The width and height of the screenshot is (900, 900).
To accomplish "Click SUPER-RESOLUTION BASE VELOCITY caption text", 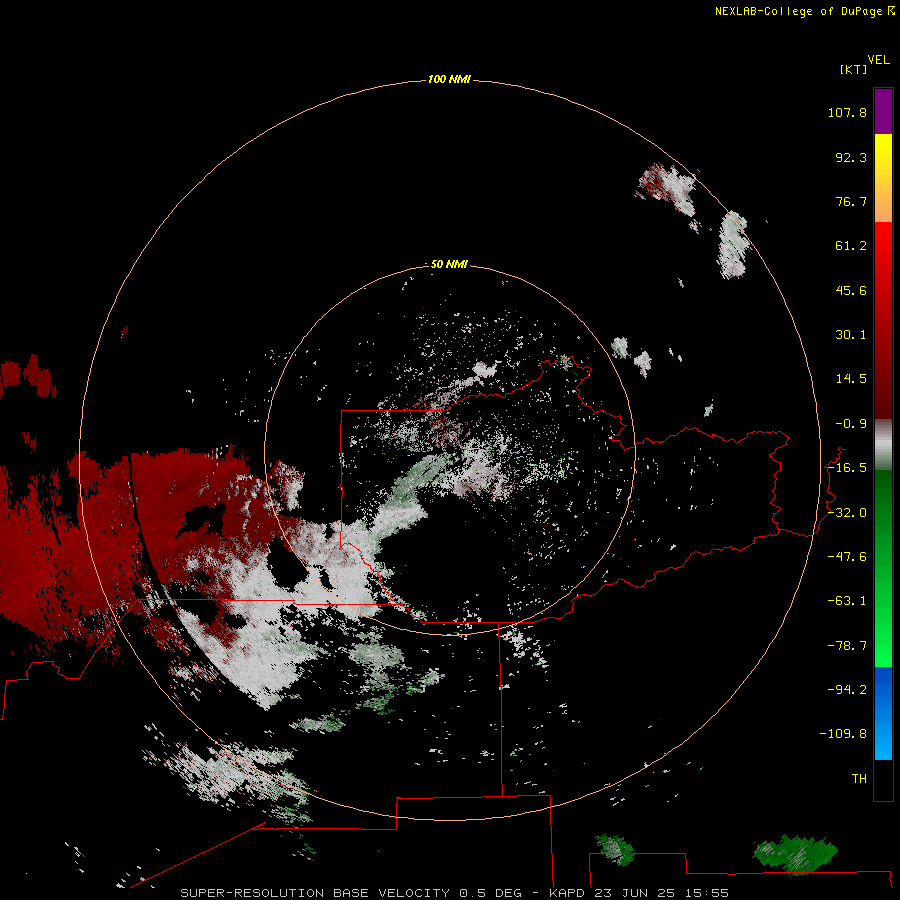I will 315,893.
